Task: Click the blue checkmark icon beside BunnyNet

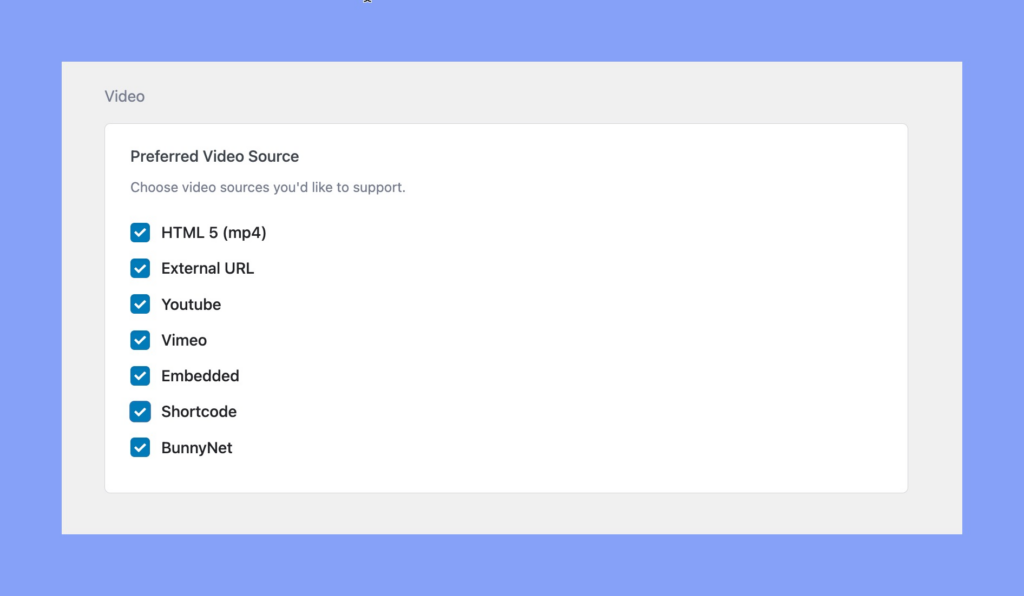Action: [x=140, y=447]
